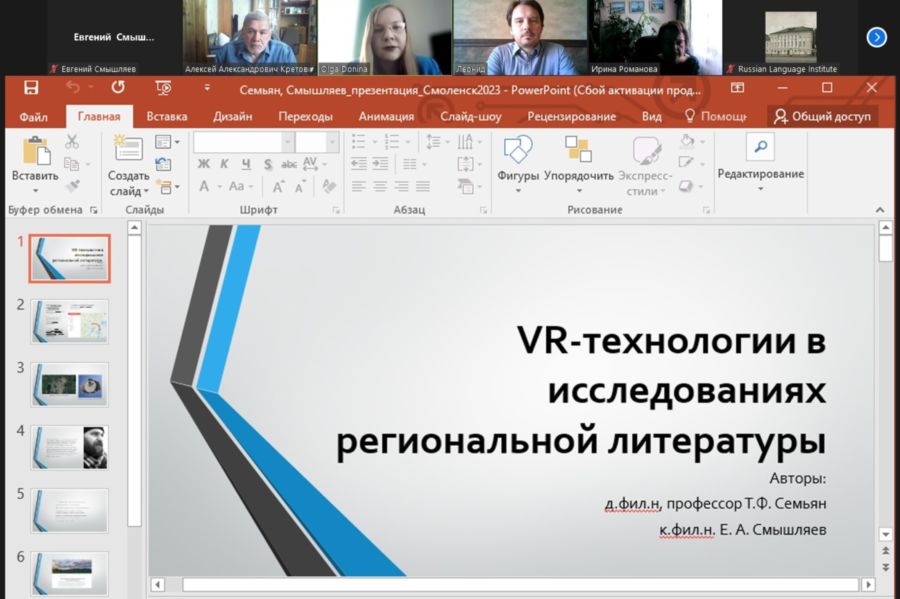Image resolution: width=900 pixels, height=599 pixels.
Task: Toggle italic (К) formatting
Action: [x=225, y=164]
